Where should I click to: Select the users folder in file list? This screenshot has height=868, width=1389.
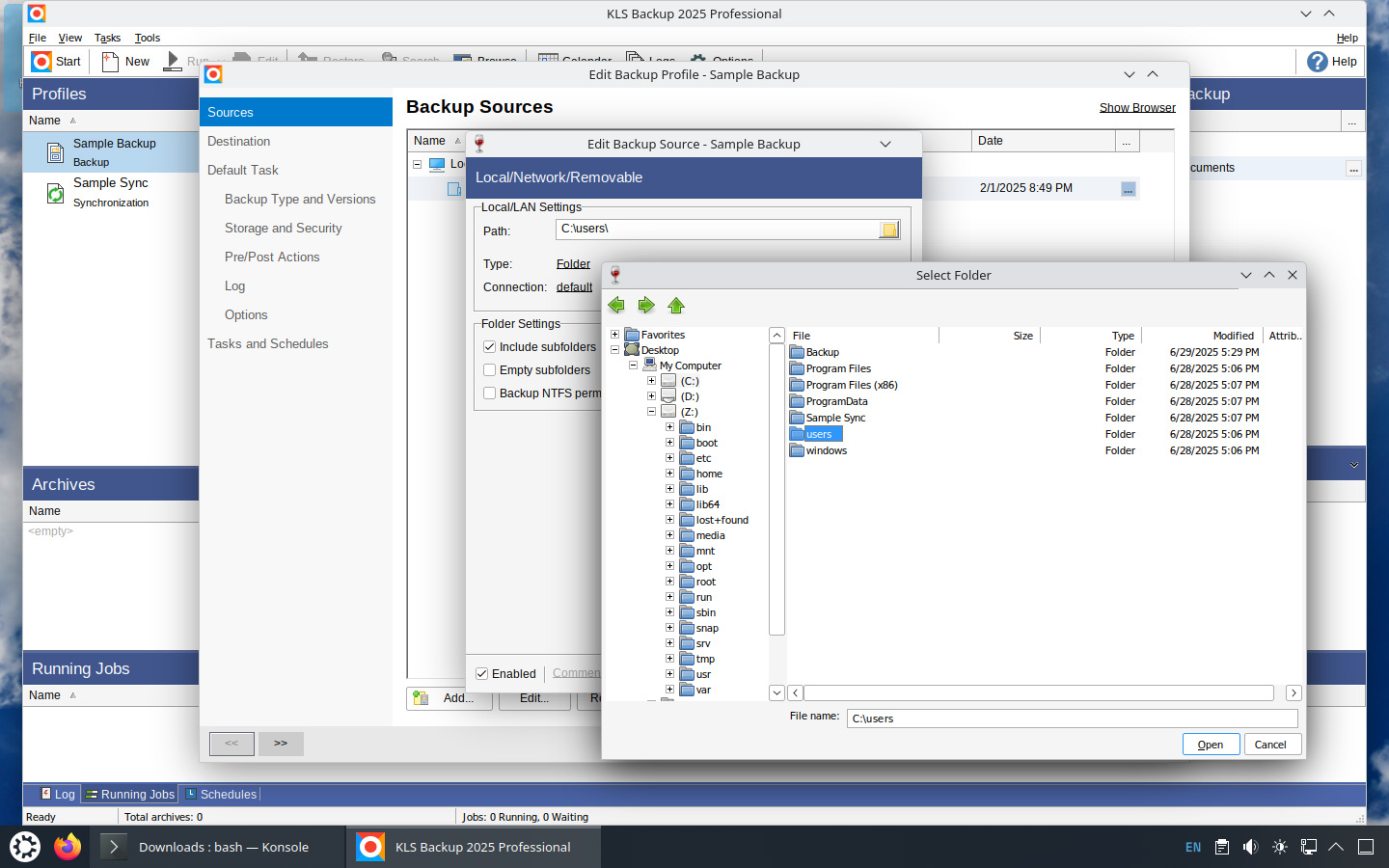(x=818, y=434)
